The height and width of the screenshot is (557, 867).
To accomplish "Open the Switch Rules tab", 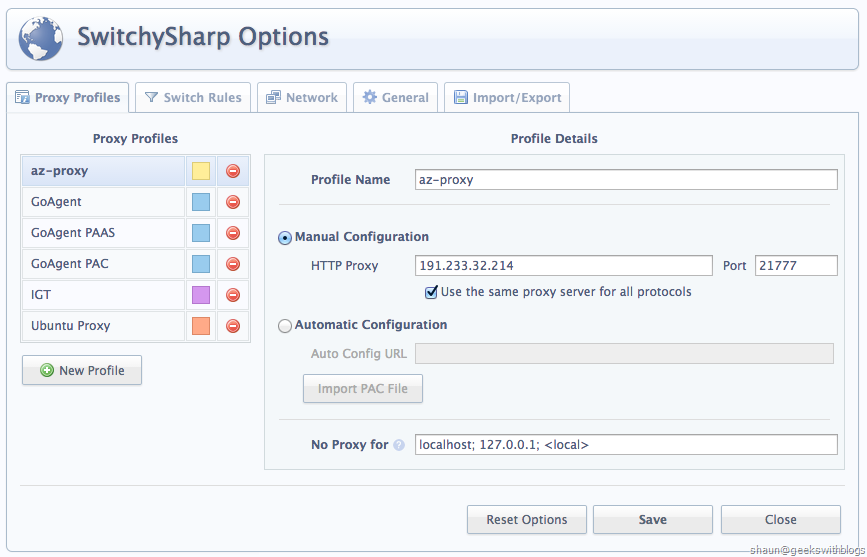I will pyautogui.click(x=193, y=97).
